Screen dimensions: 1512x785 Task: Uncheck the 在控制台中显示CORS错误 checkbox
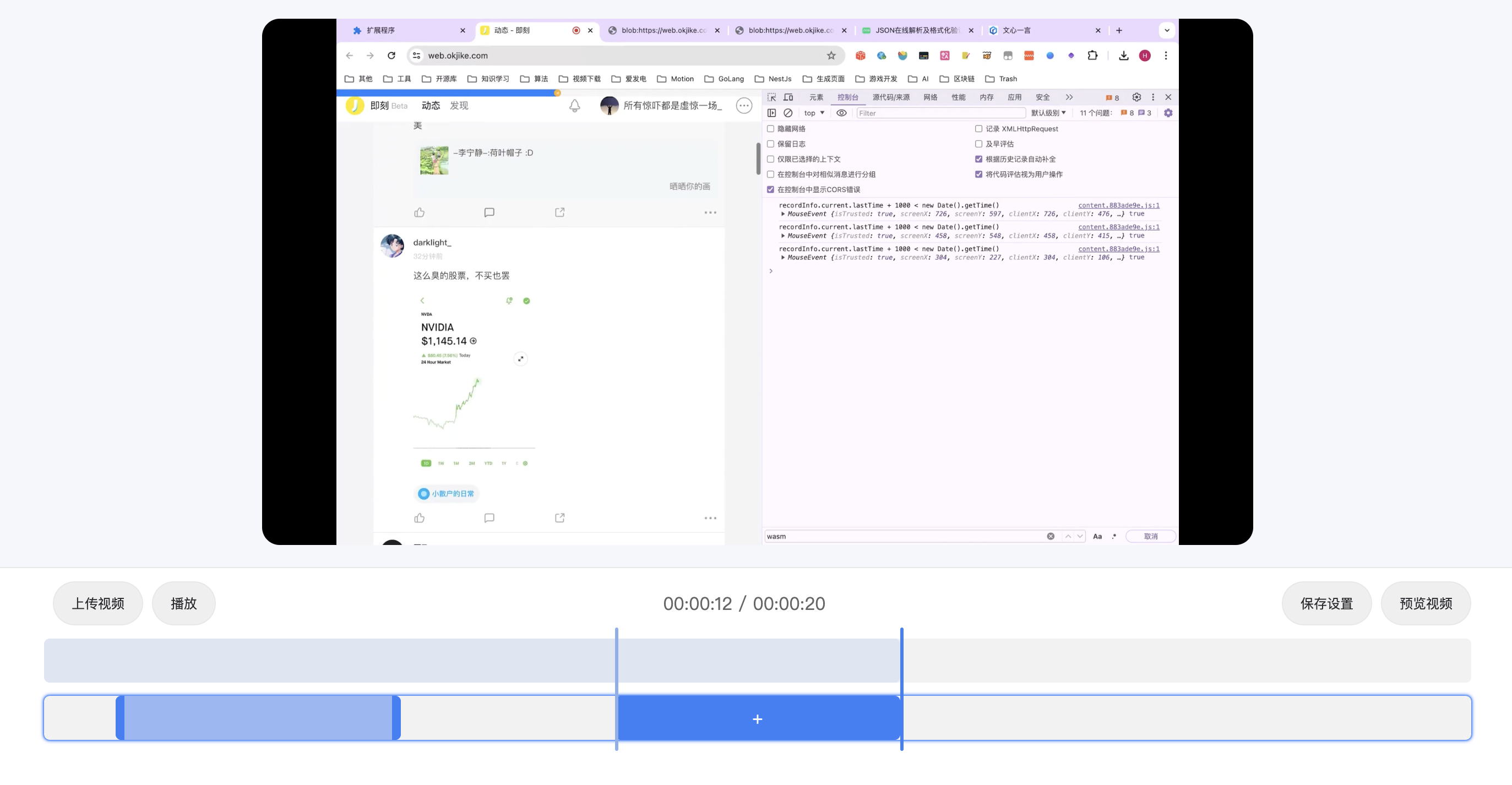coord(771,189)
